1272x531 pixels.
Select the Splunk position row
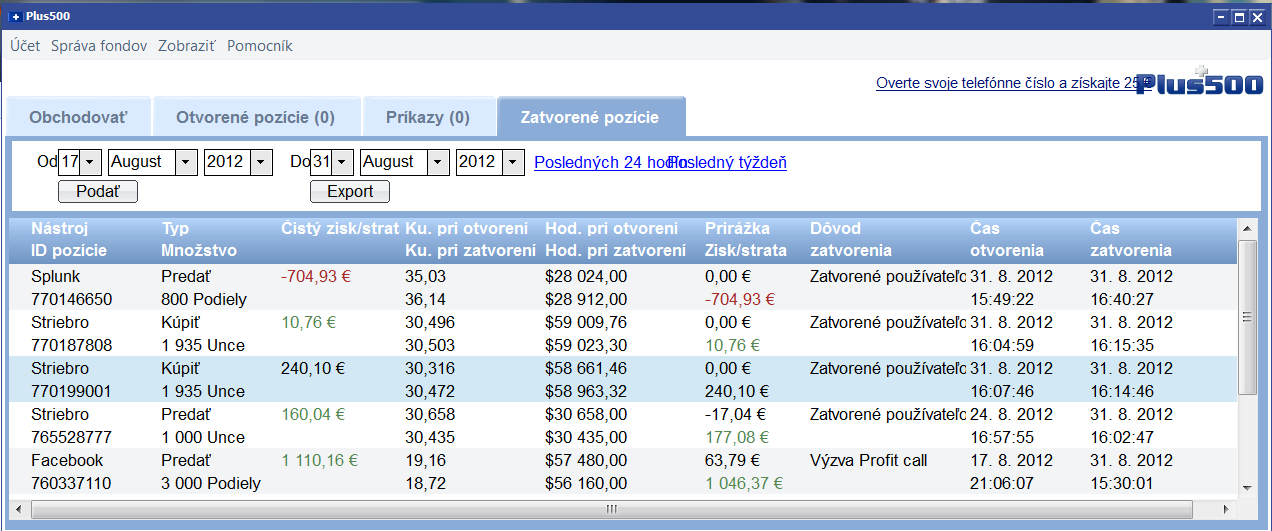[623, 287]
